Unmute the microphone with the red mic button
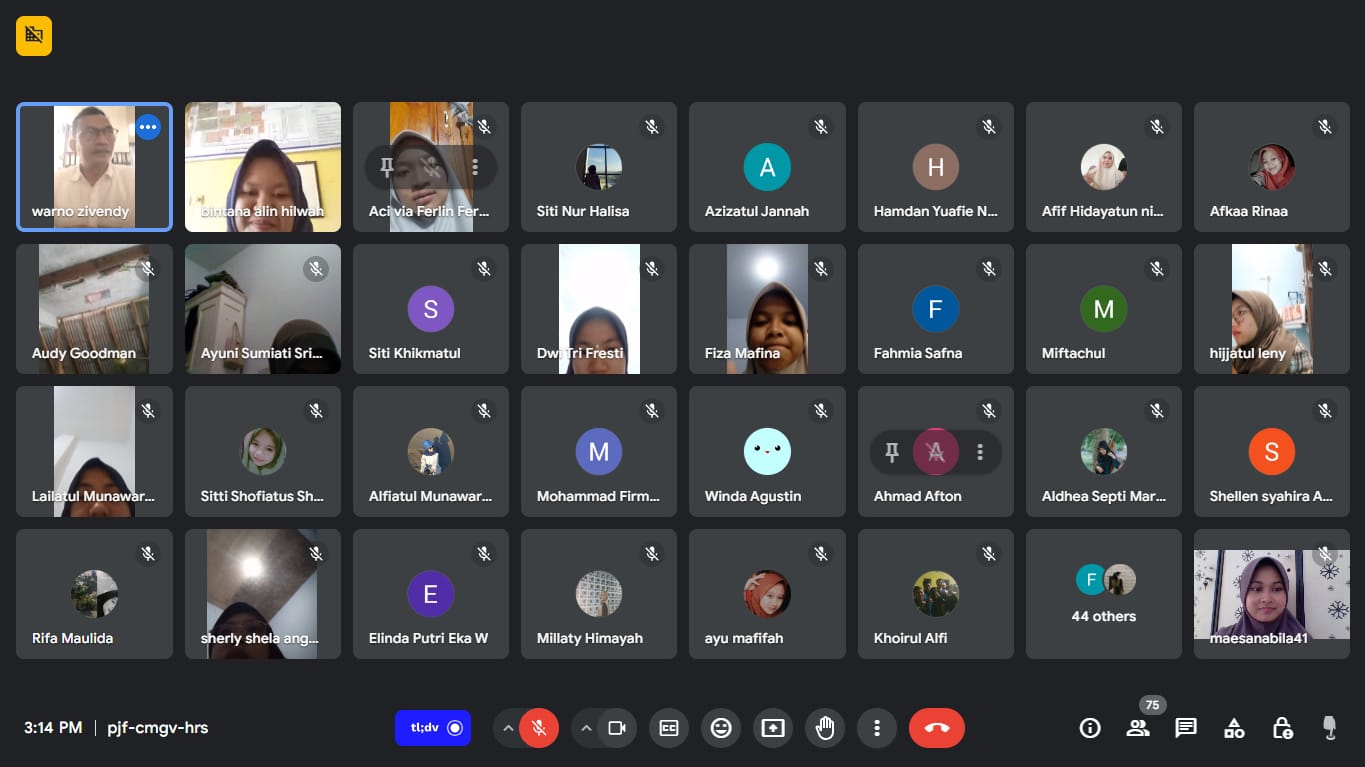1365x767 pixels. (539, 728)
